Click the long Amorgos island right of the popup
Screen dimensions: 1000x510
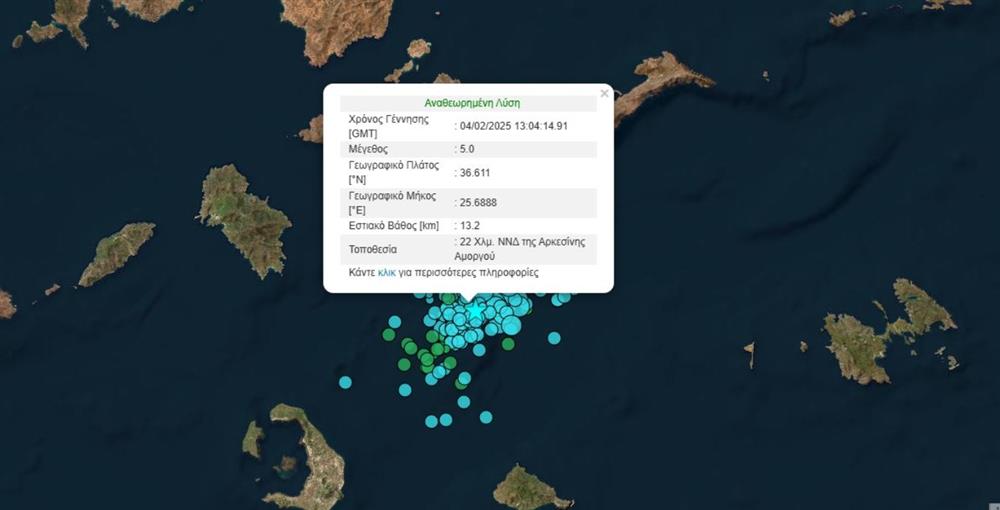point(660,85)
